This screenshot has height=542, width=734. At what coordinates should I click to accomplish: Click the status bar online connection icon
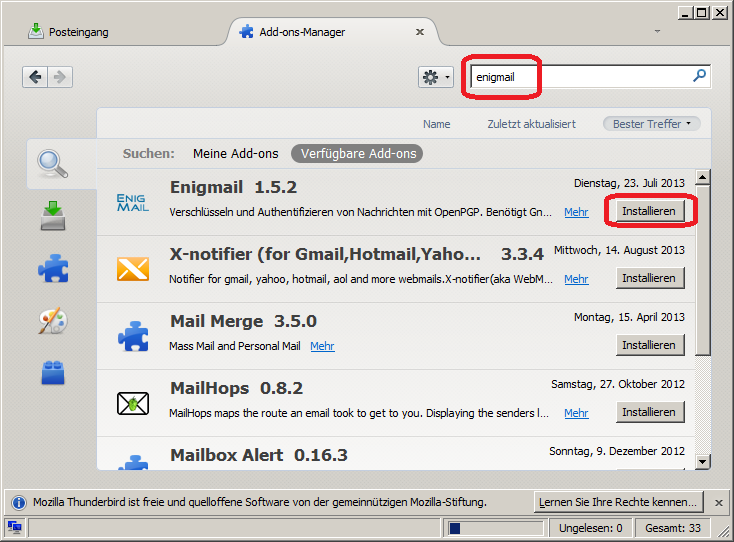coord(14,527)
